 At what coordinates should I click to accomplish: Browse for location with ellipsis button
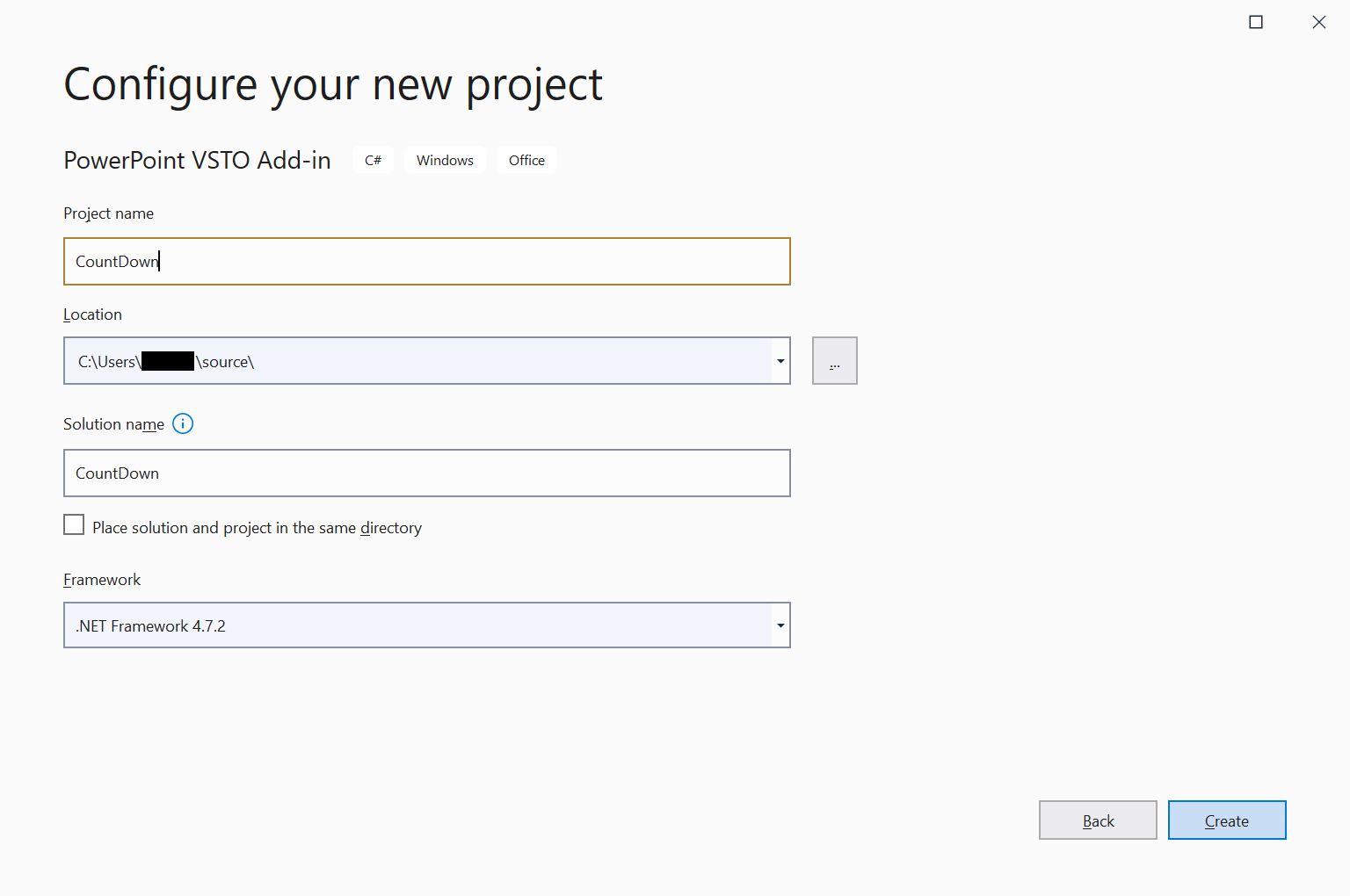[835, 361]
